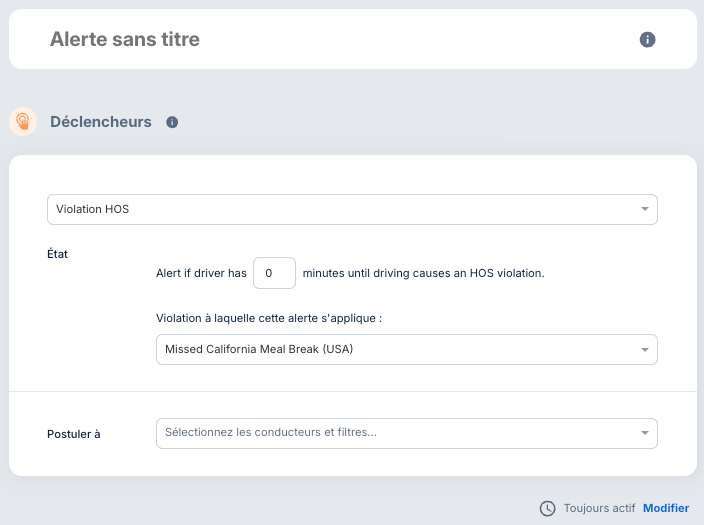Click the Toujours actif schedule text
704x525 pixels.
click(x=599, y=508)
